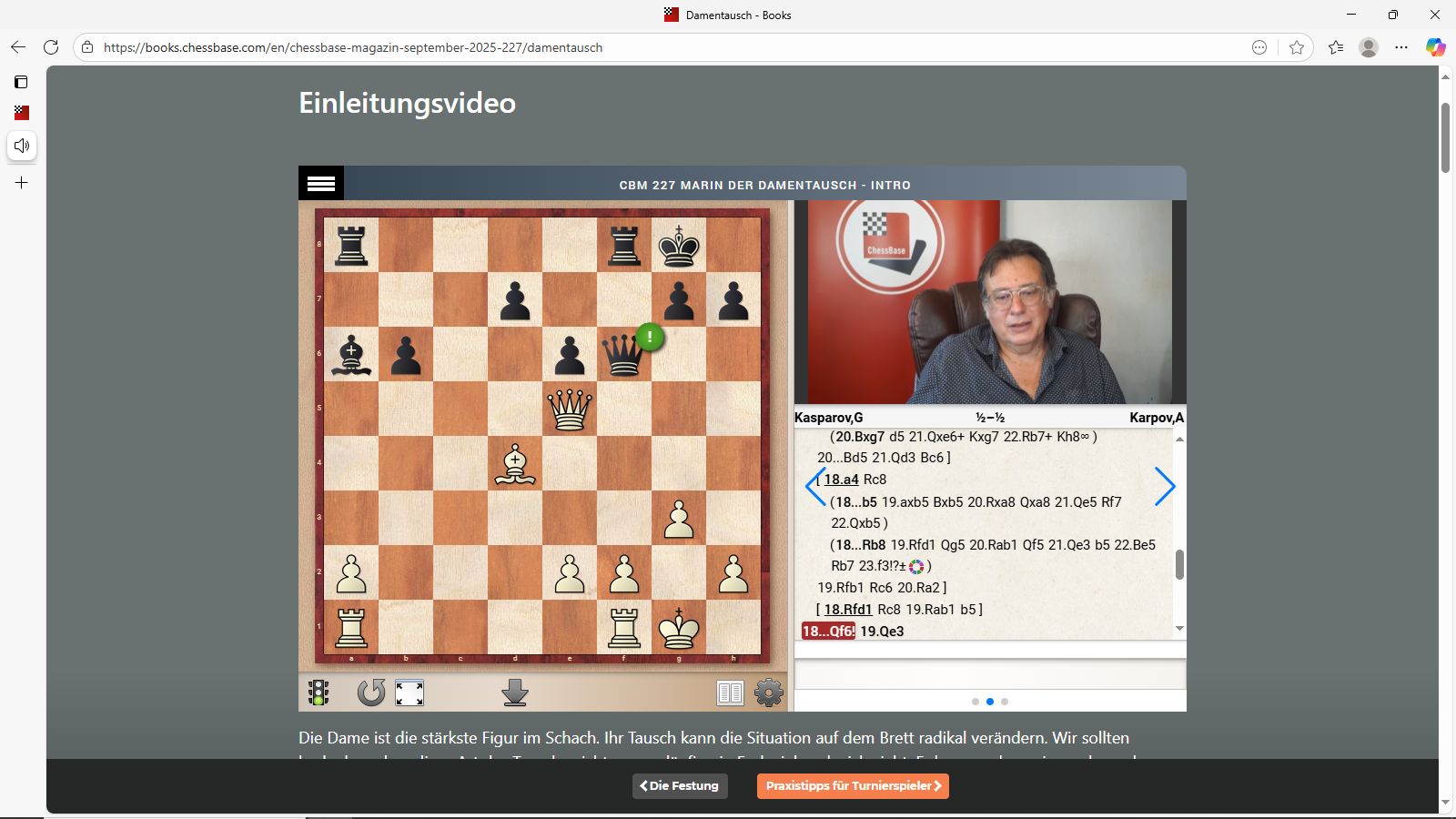Open the tab actions menu in sidebar
This screenshot has width=1456, height=819.
pos(21,82)
